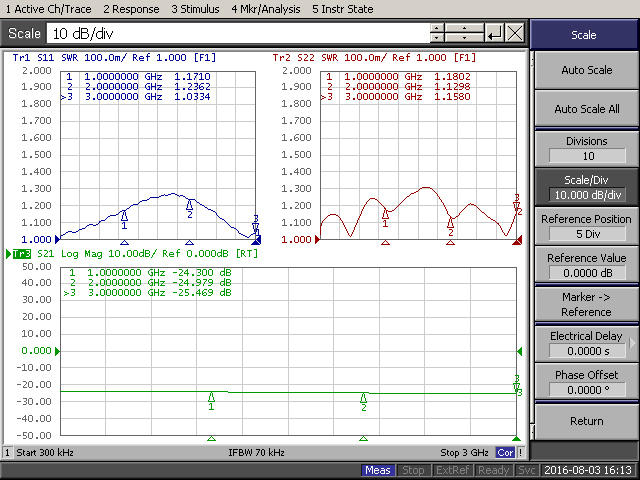The width and height of the screenshot is (640, 480).
Task: Click Tr2 marker 1 readout 1.1802
Action: (452, 77)
